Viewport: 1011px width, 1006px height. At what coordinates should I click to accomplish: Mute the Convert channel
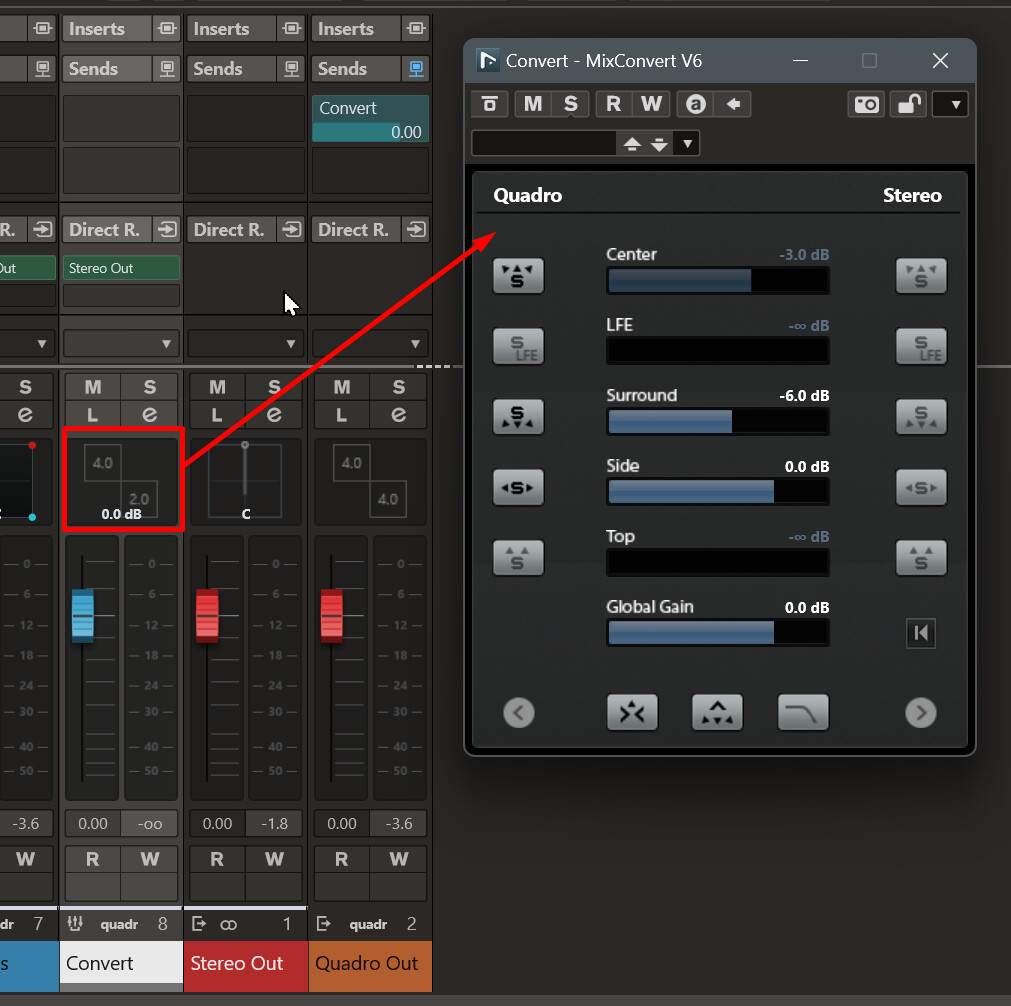click(x=93, y=387)
